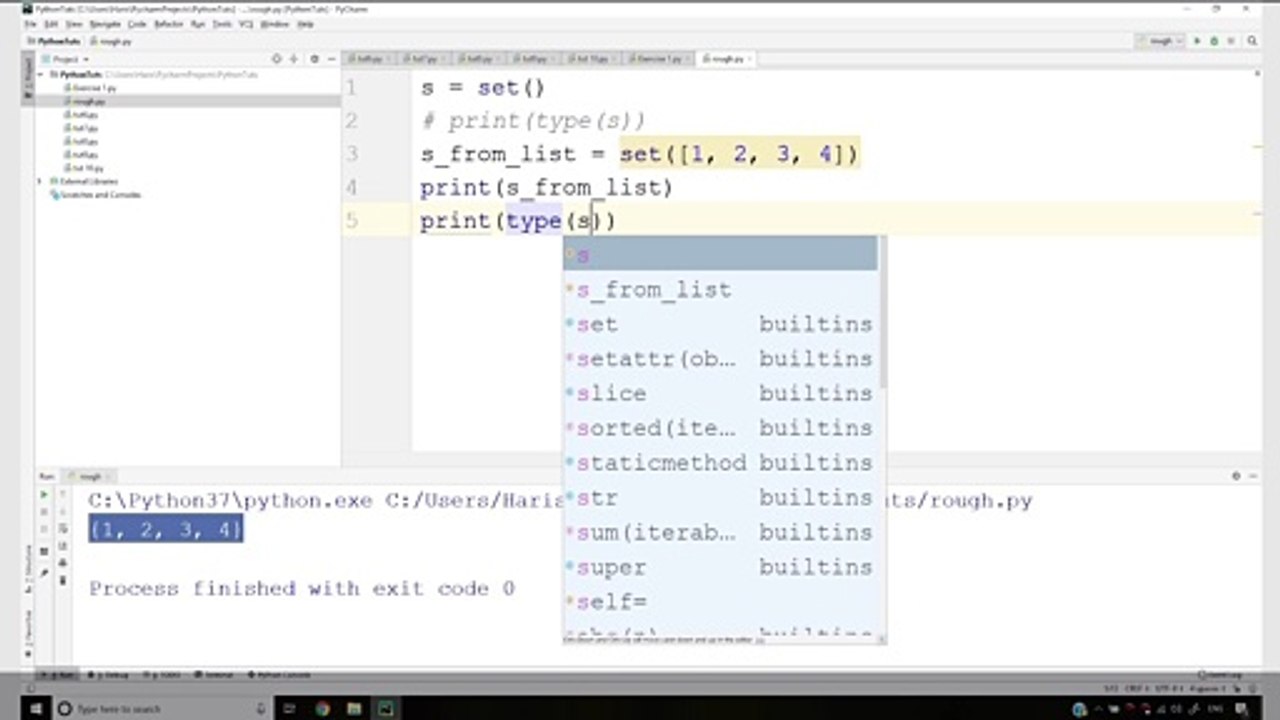Open the Refactor menu

coord(168,23)
